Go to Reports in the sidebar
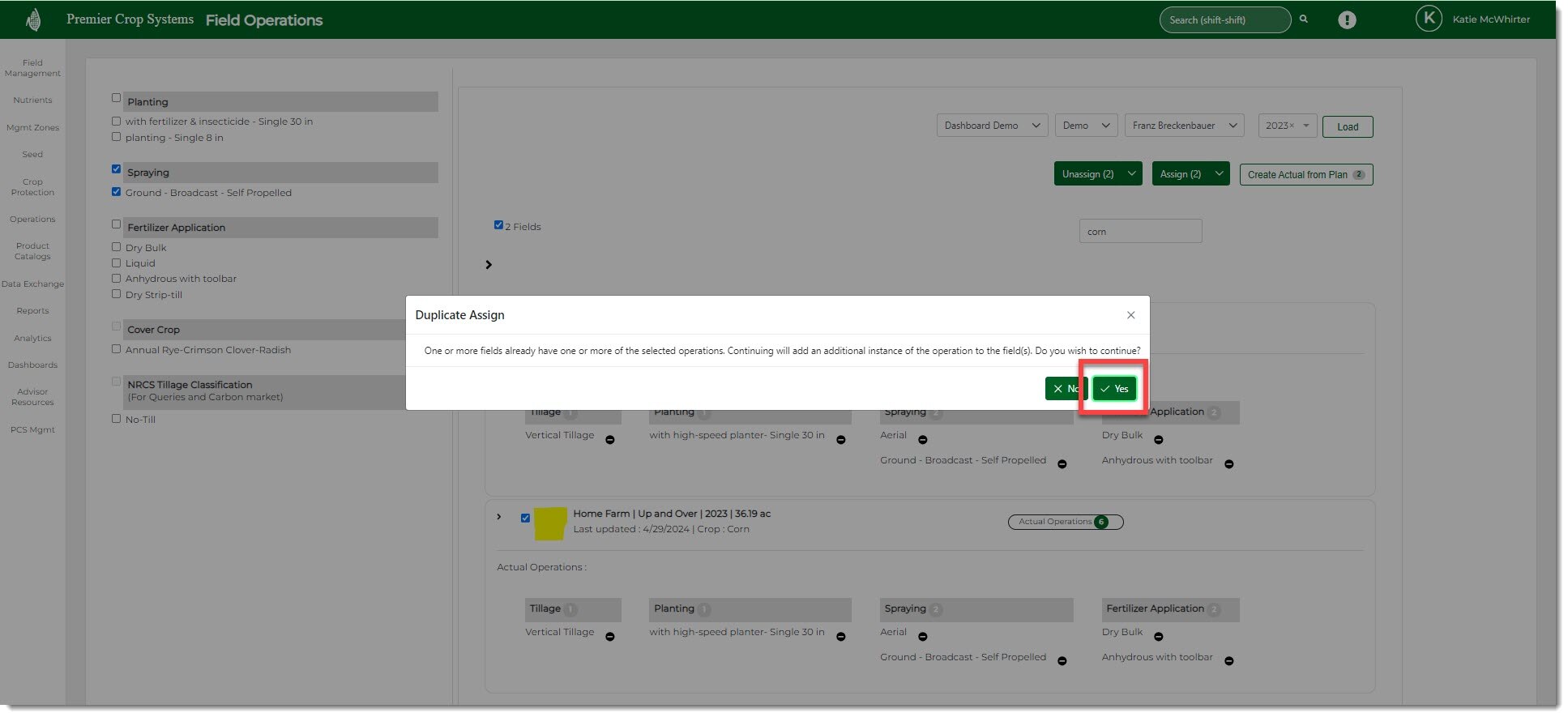Image resolution: width=1568 pixels, height=717 pixels. (x=32, y=311)
